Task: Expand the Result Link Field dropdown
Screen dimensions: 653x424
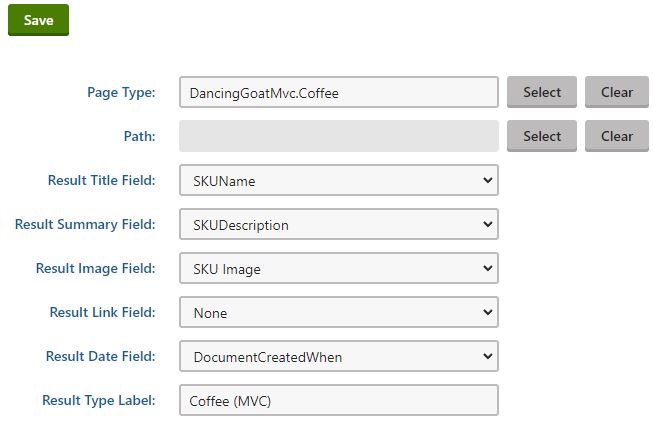Action: tap(338, 312)
